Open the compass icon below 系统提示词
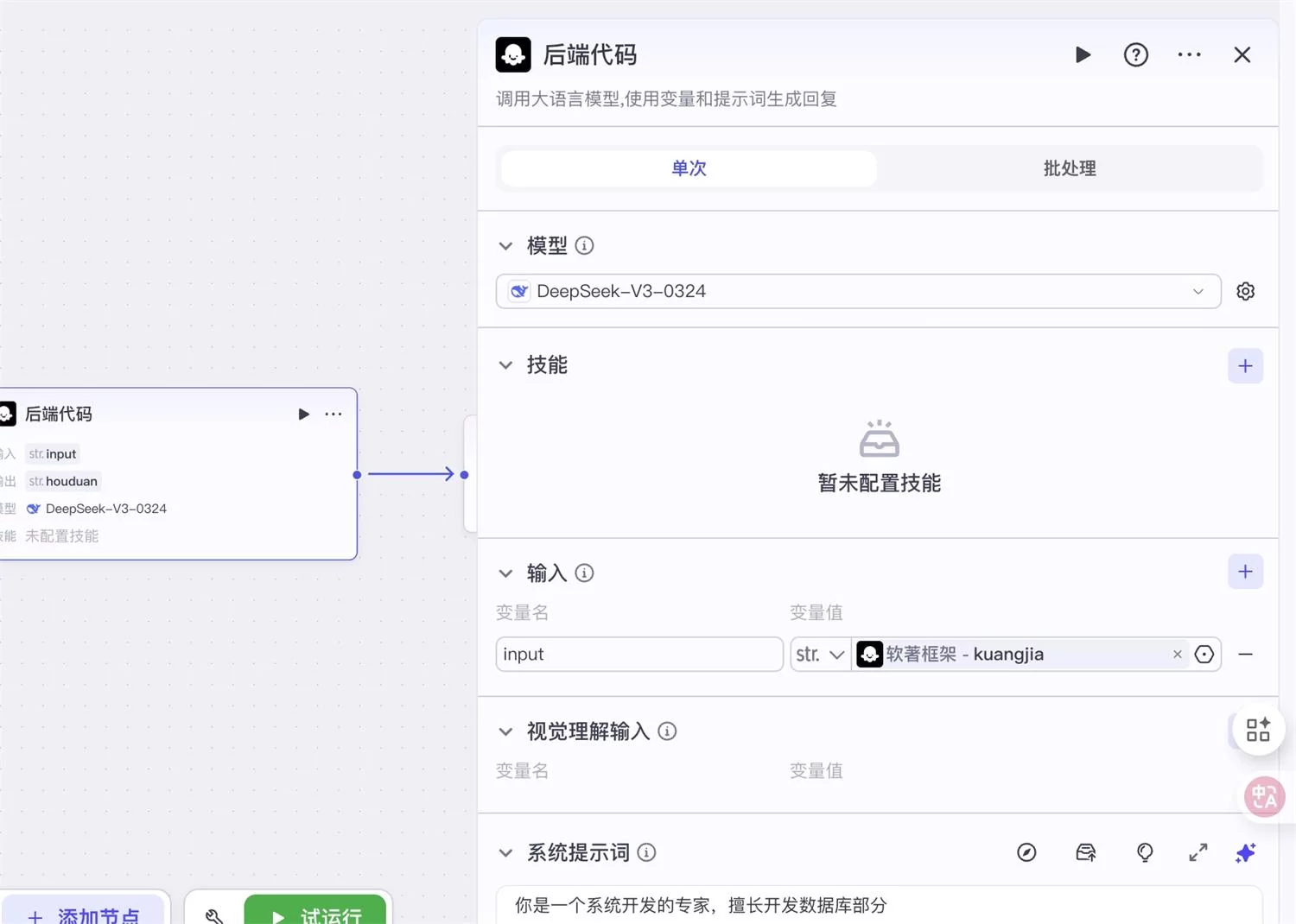Viewport: 1296px width, 924px height. point(1026,852)
